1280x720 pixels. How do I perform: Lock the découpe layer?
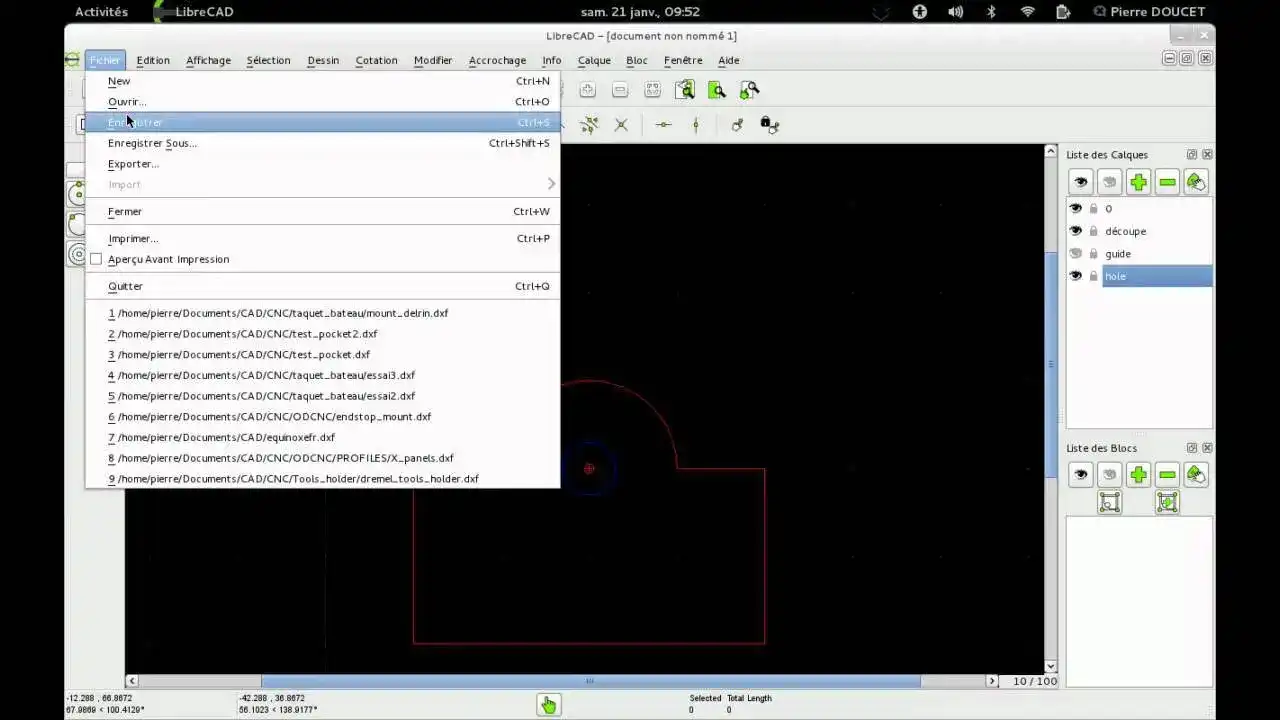1093,231
